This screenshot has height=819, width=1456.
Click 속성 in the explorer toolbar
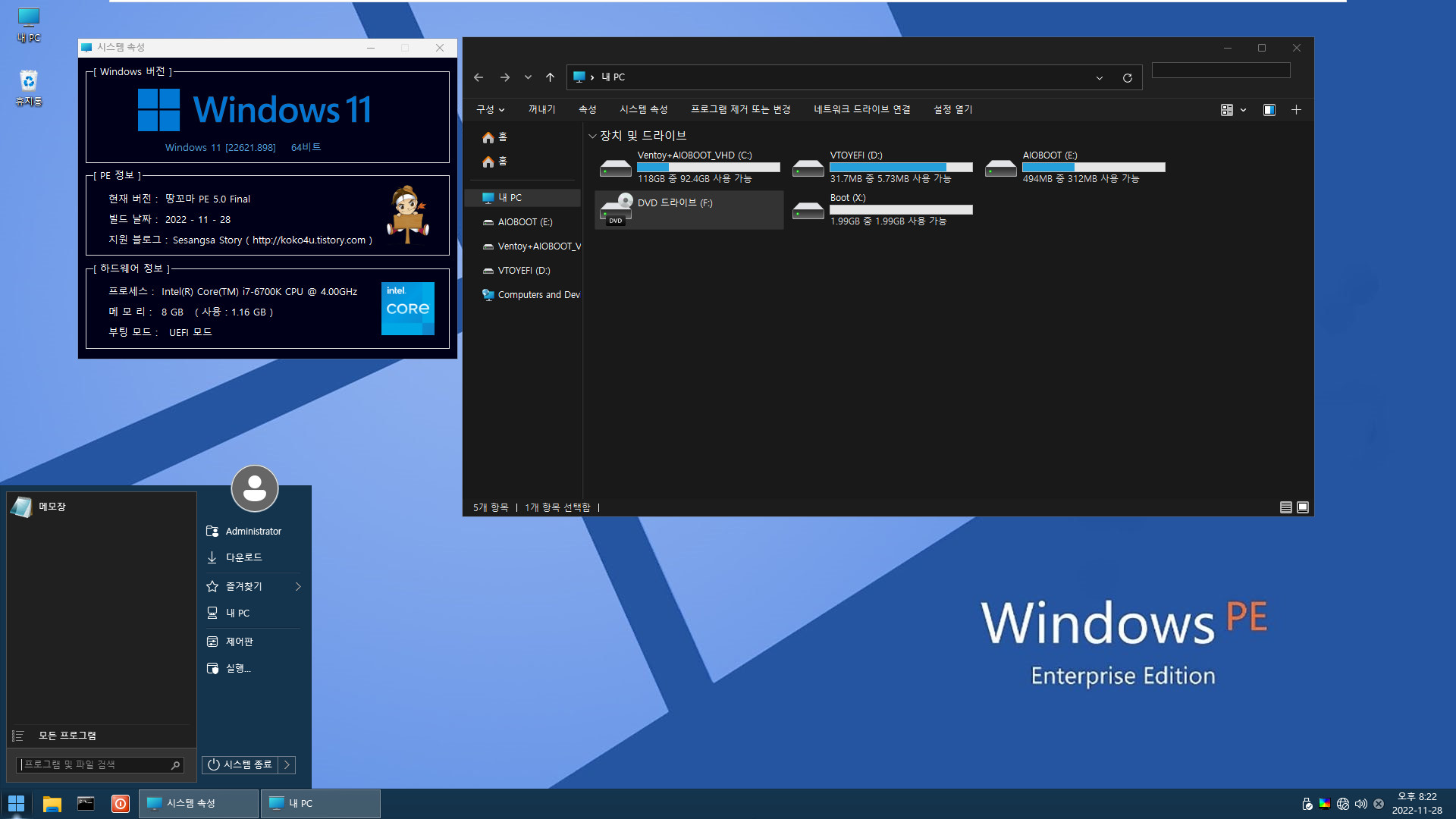(x=588, y=110)
